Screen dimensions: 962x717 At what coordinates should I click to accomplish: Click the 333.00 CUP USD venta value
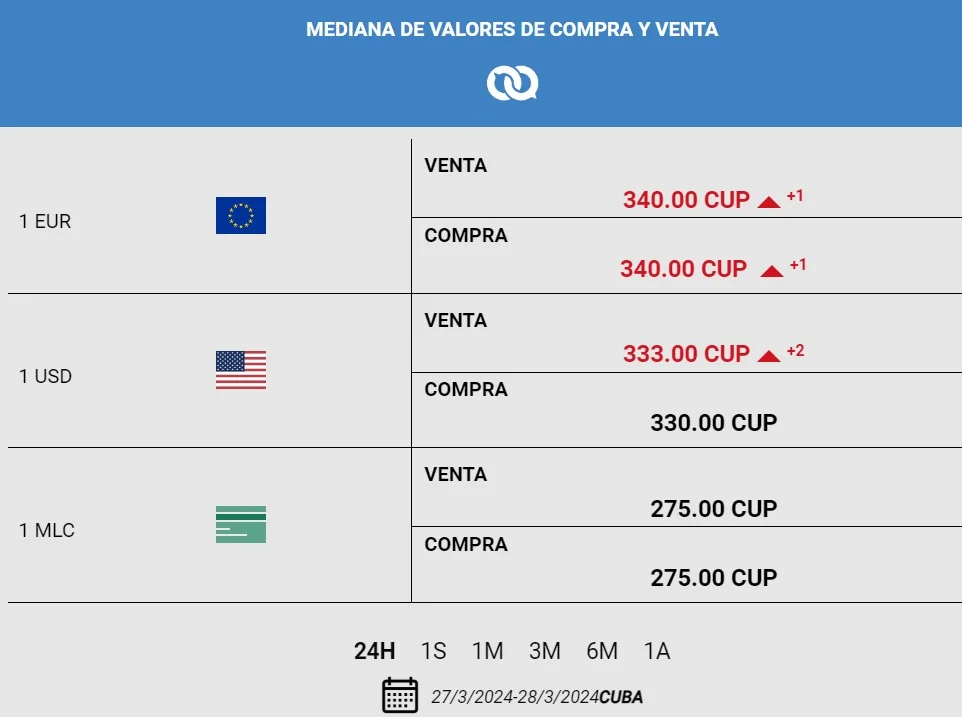[x=686, y=354]
